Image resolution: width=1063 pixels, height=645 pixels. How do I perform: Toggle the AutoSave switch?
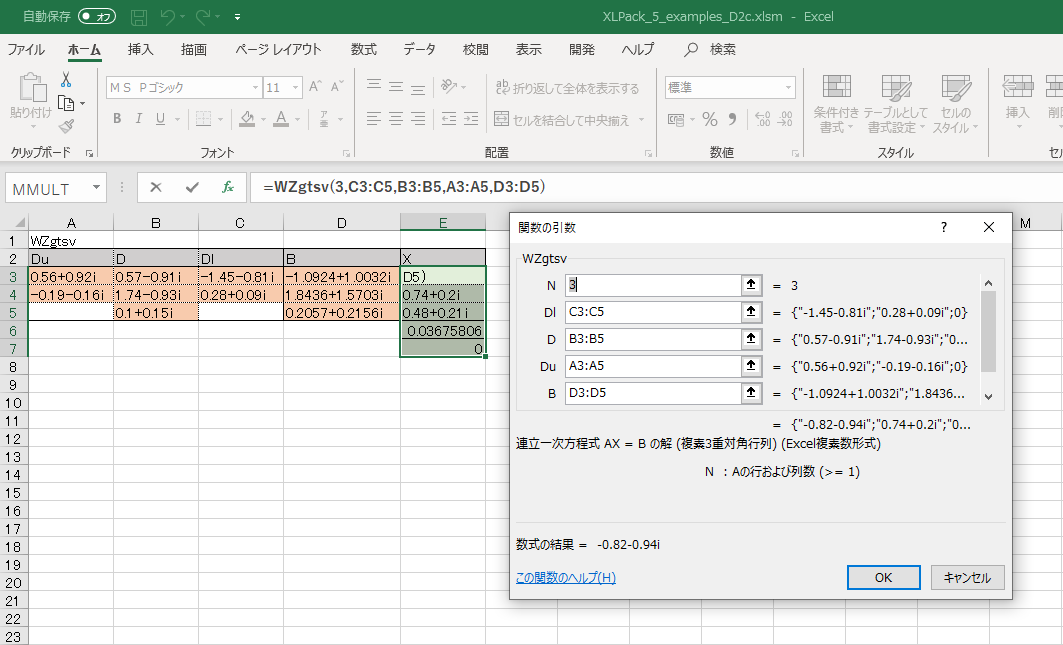(x=97, y=17)
